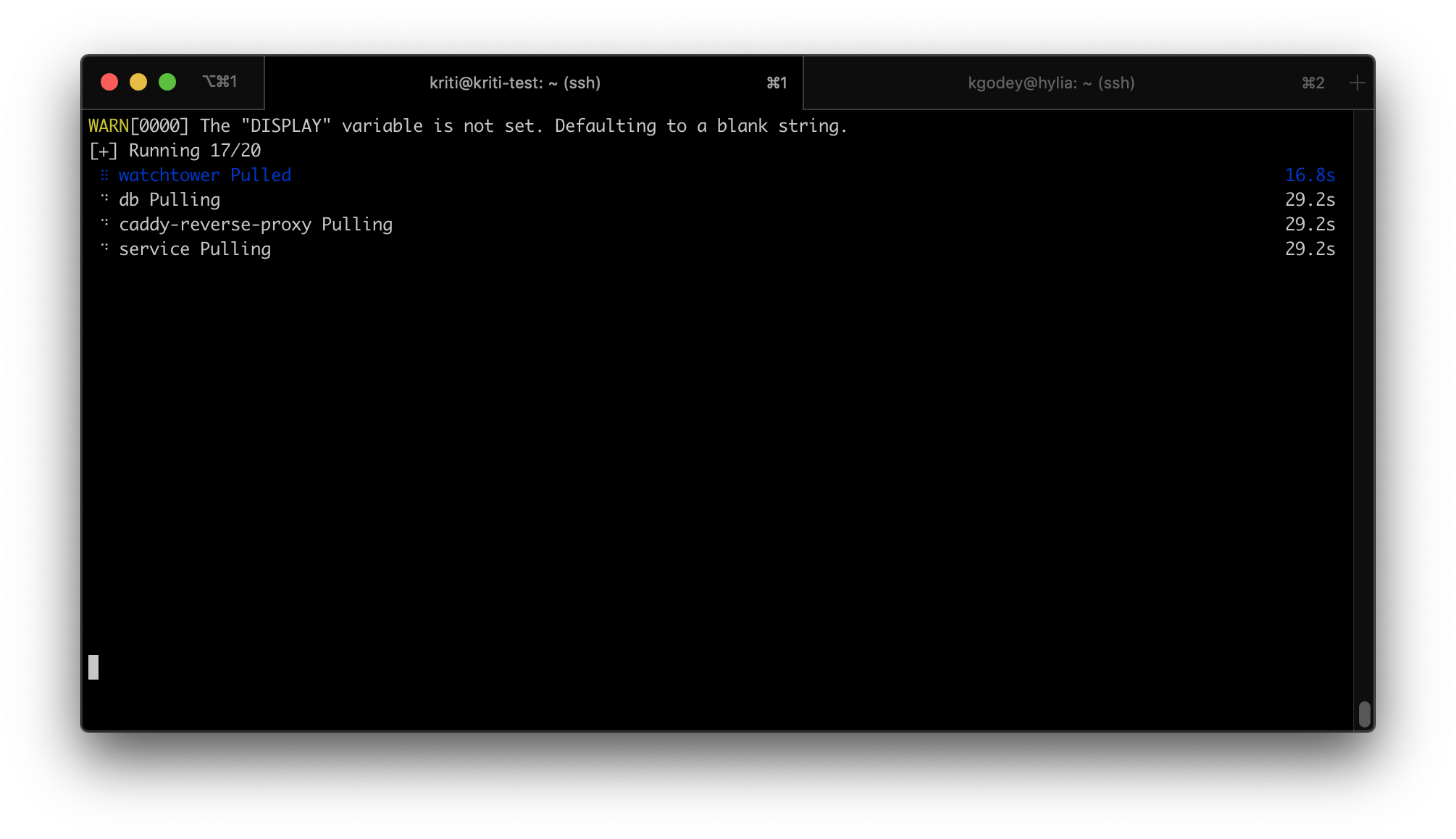Click the 'service Pulling' line
The width and height of the screenshot is (1456, 839).
point(195,249)
